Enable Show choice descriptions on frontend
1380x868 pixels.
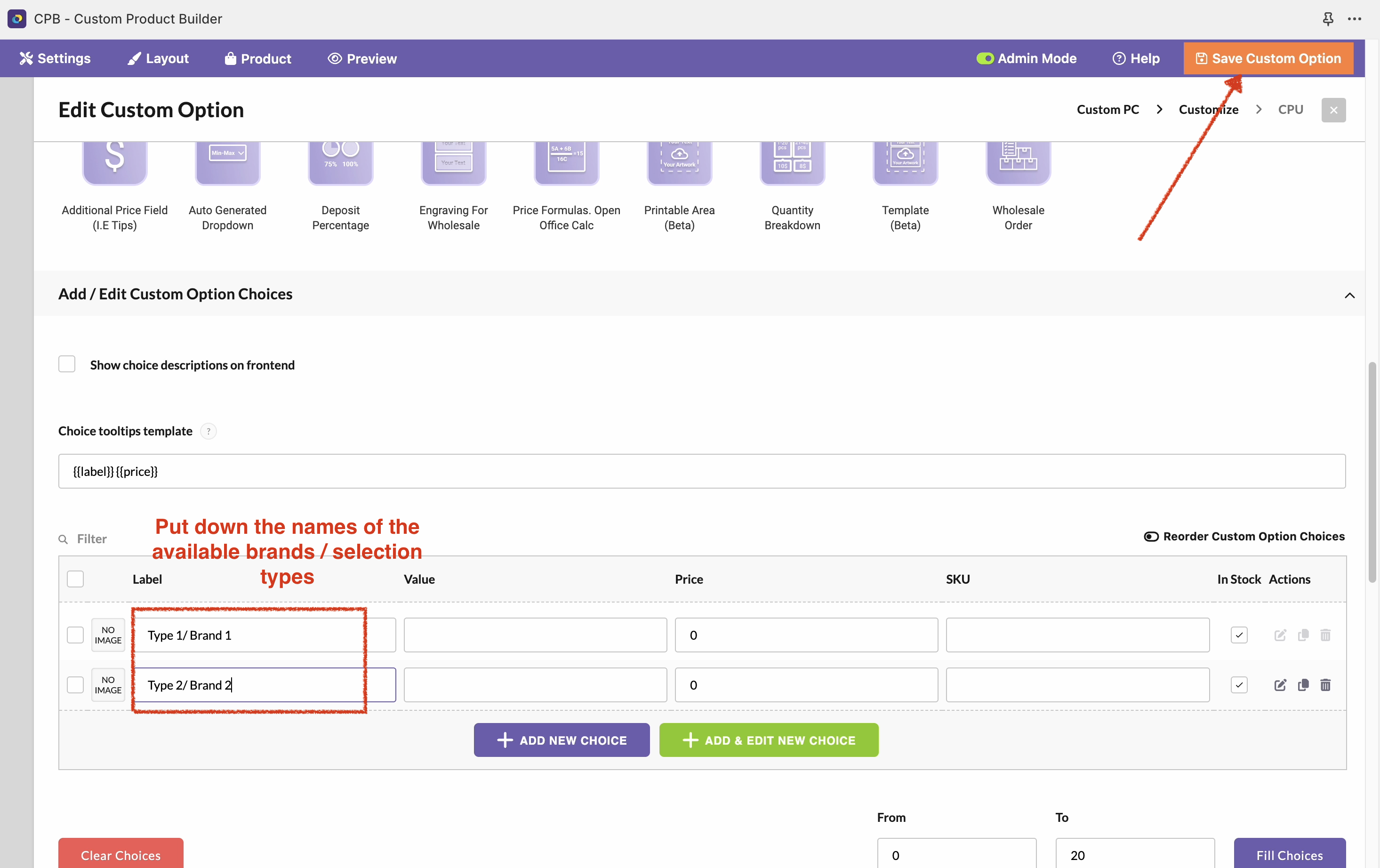[67, 365]
